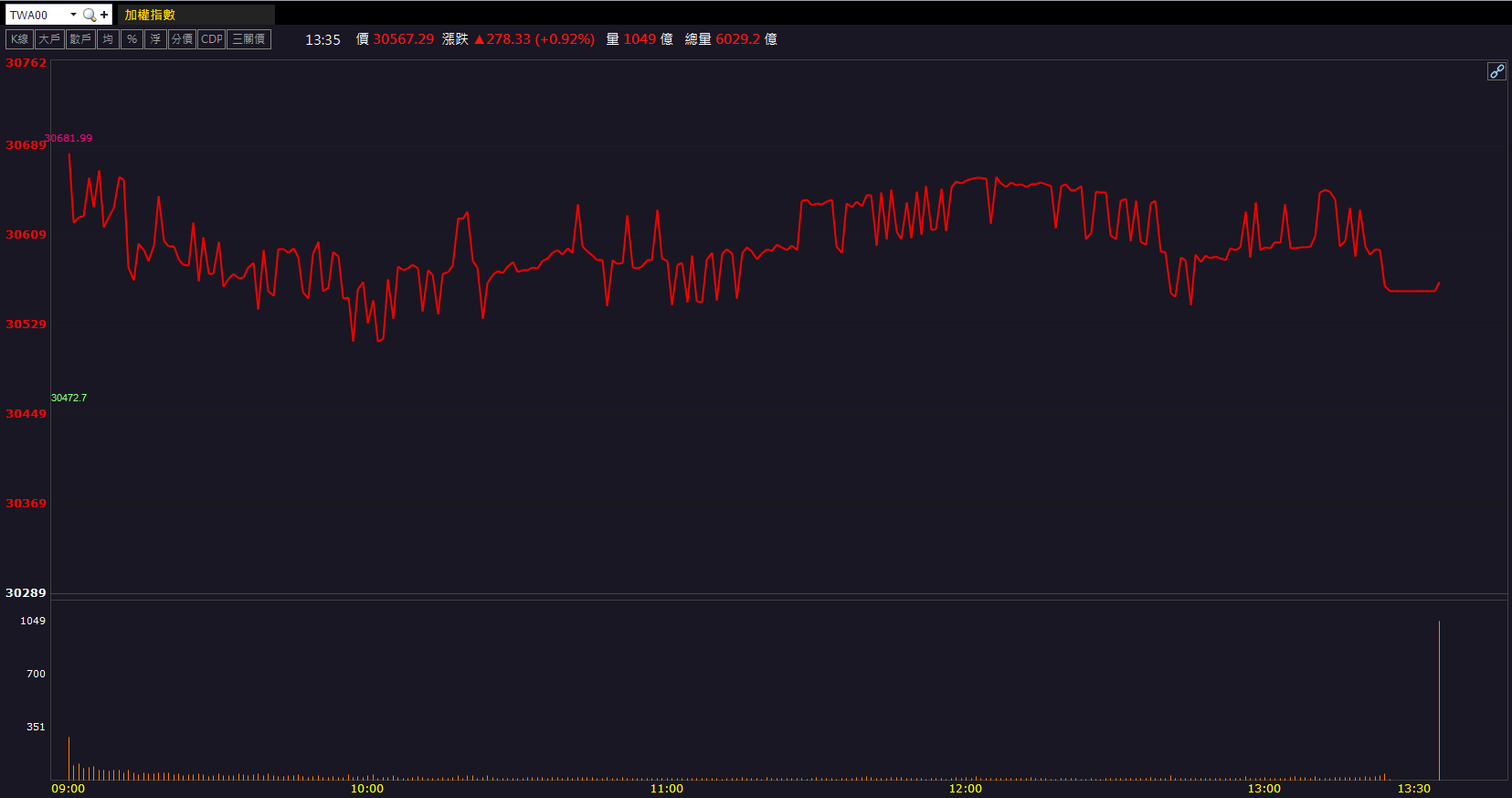Screen dimensions: 1512x798
Task: Click the 30681.99 high price marker
Action: point(69,138)
